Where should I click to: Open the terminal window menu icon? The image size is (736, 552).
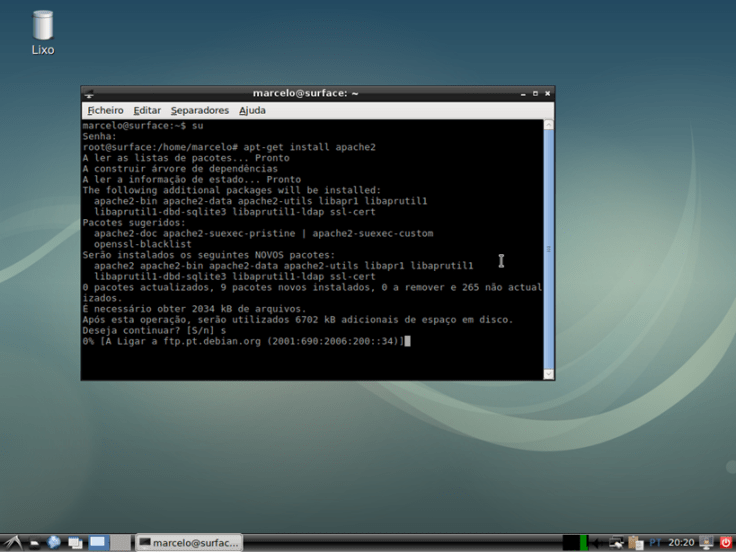coord(89,93)
